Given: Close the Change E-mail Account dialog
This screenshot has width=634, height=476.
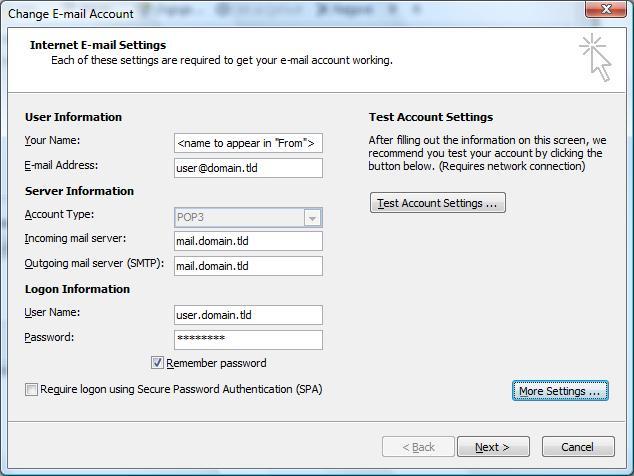Looking at the screenshot, I should (x=605, y=9).
